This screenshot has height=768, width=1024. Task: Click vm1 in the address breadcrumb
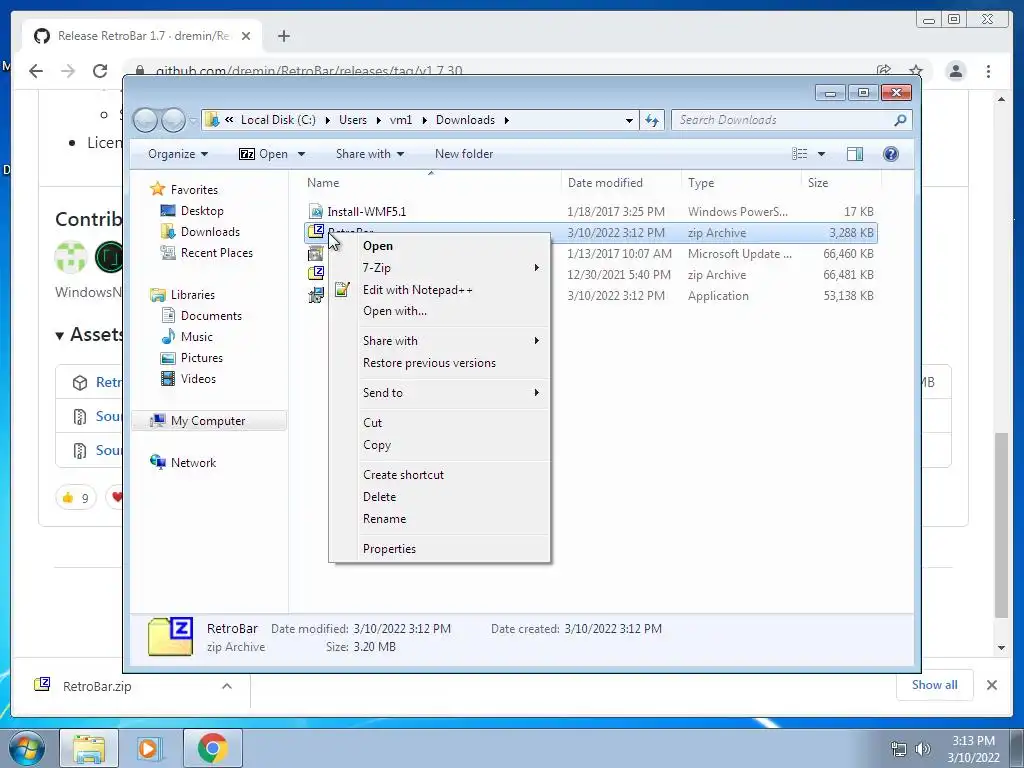pos(401,120)
